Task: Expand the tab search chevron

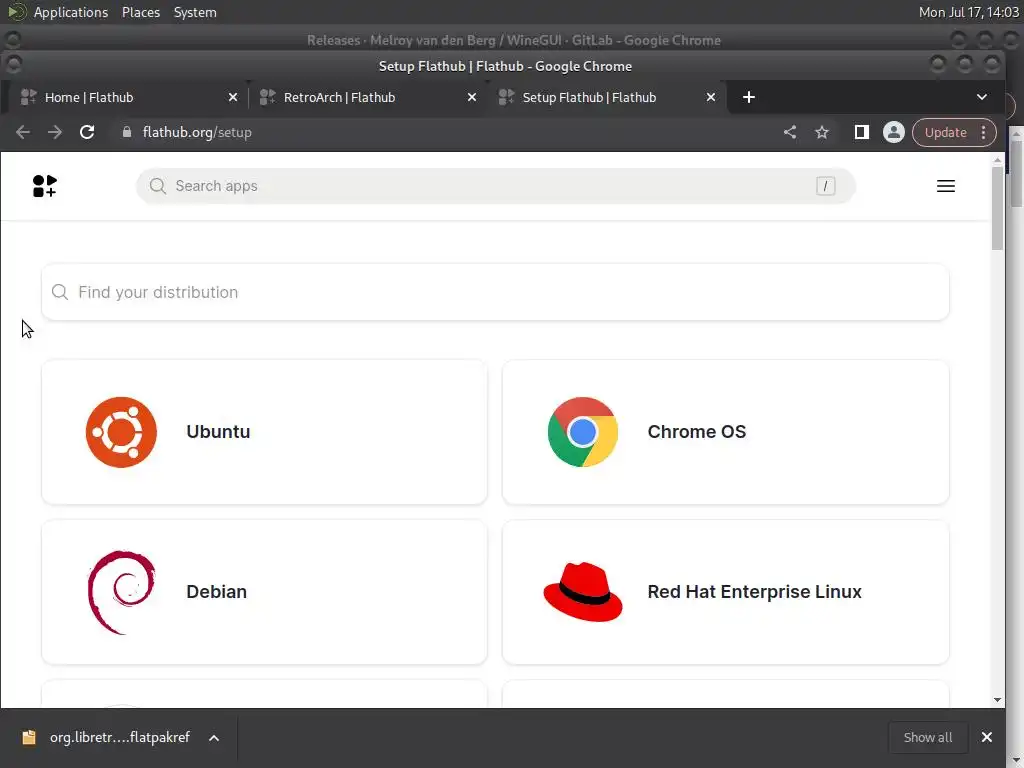Action: 982,97
